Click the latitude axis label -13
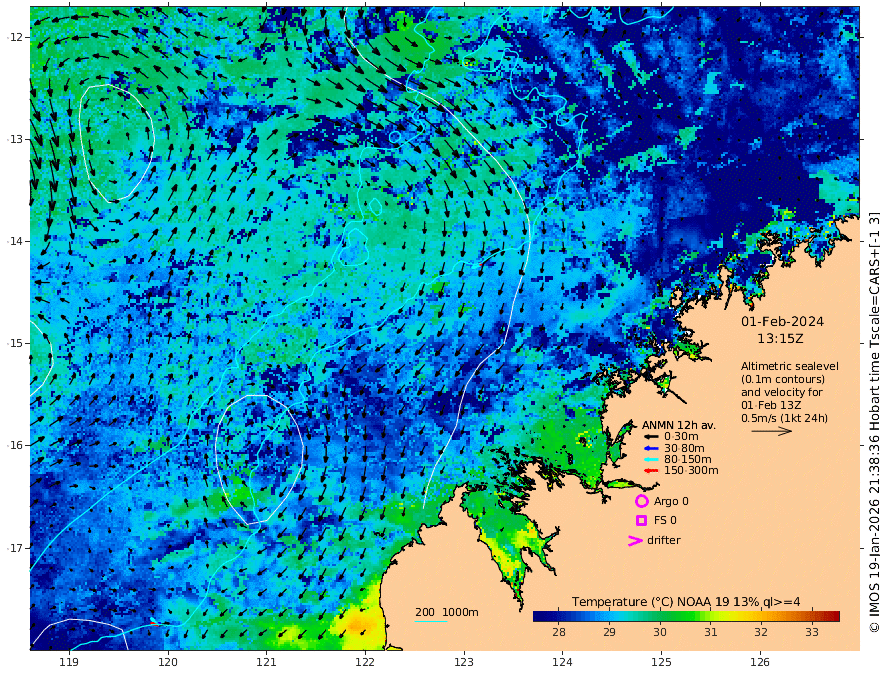Image resolution: width=880 pixels, height=680 pixels. pyautogui.click(x=15, y=139)
